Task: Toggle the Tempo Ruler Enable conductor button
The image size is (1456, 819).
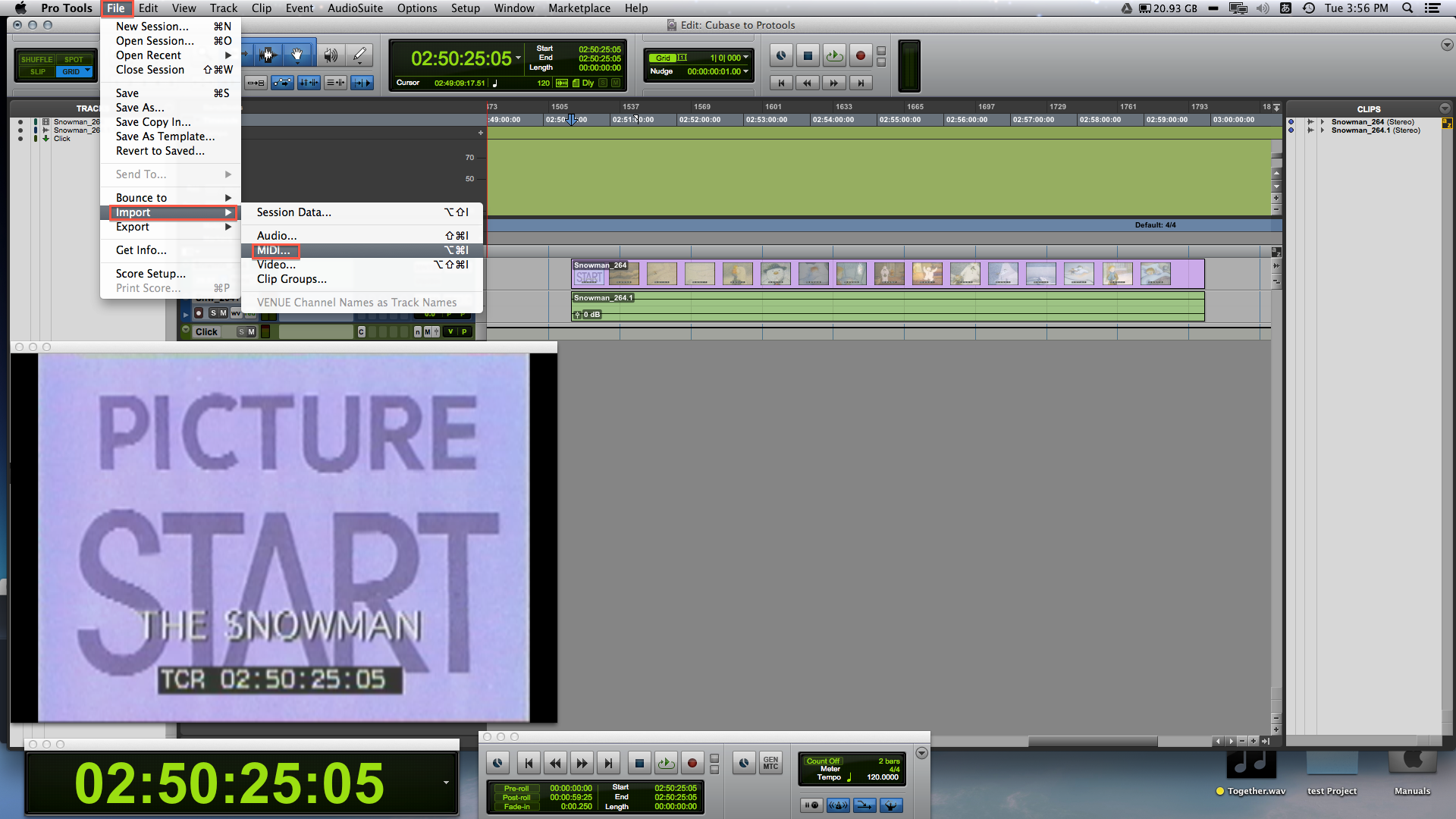Action: pos(891,805)
